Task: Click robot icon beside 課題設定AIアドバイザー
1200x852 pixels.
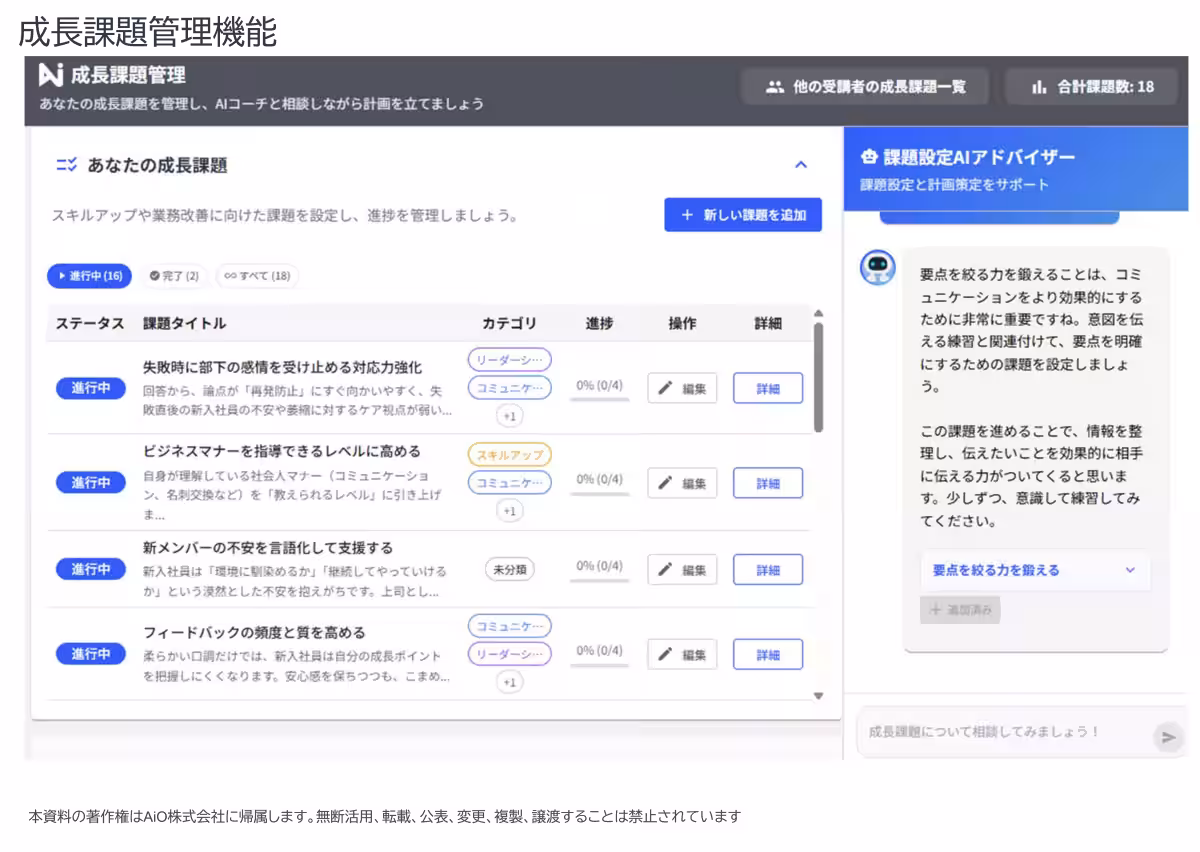Action: pos(868,157)
